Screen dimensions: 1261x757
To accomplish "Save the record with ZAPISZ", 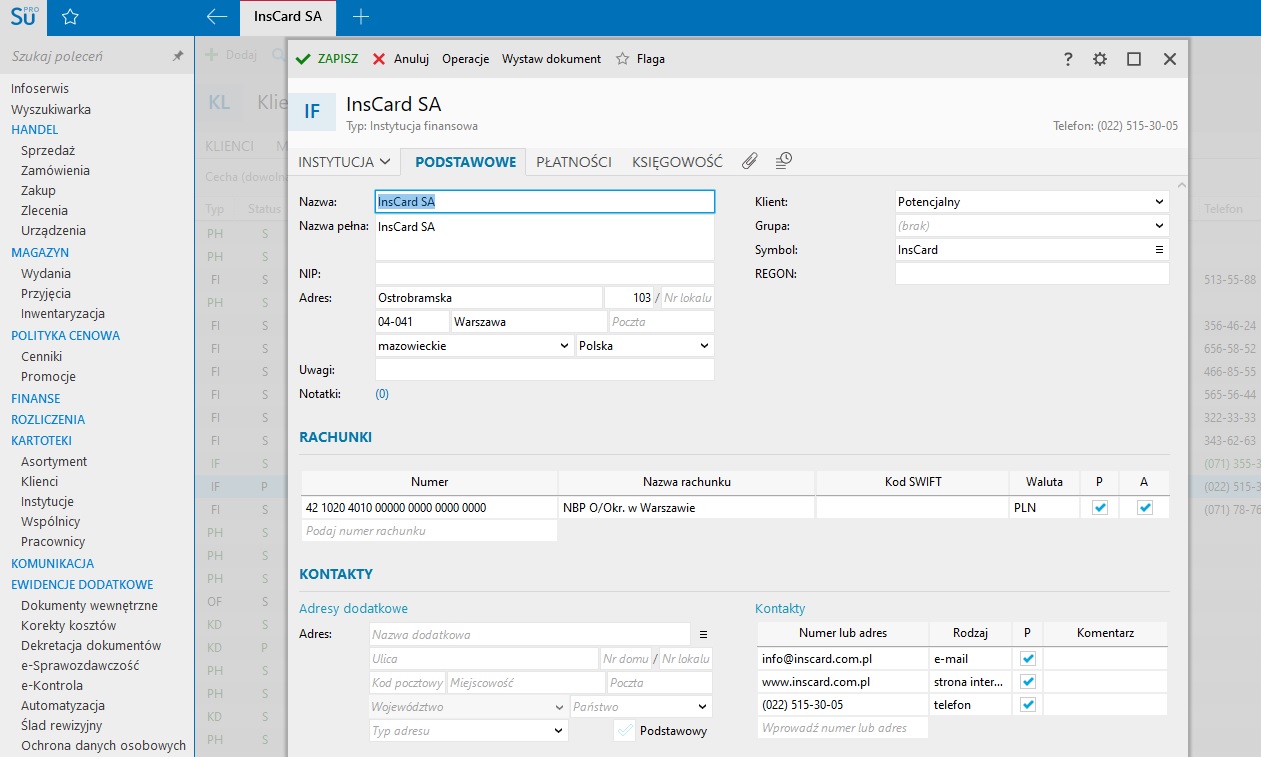I will [x=327, y=59].
